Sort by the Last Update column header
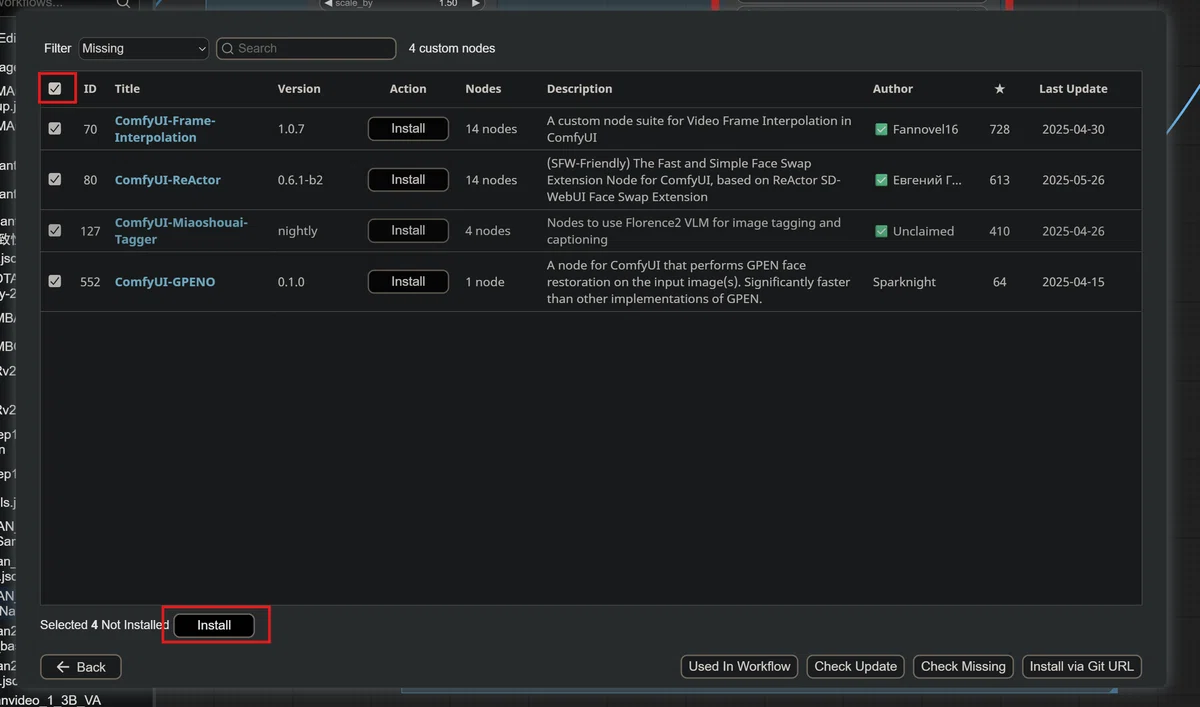This screenshot has width=1200, height=707. [1073, 89]
